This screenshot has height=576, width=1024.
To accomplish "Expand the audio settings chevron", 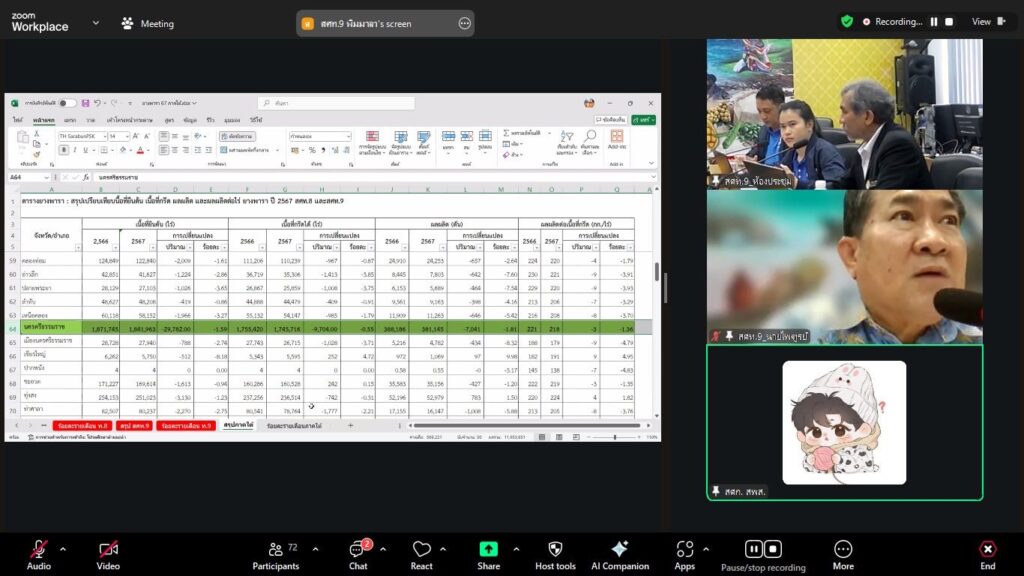I will pyautogui.click(x=63, y=548).
